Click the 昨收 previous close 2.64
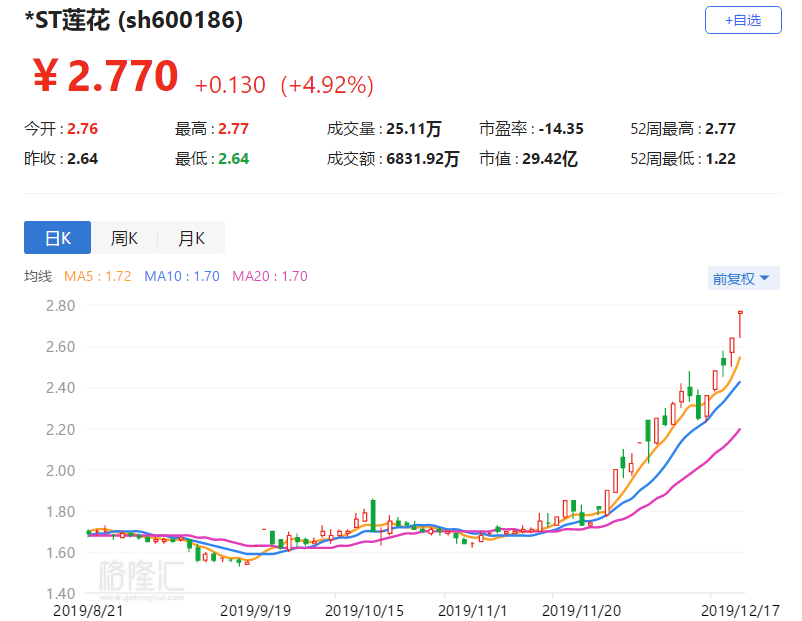 [82, 159]
